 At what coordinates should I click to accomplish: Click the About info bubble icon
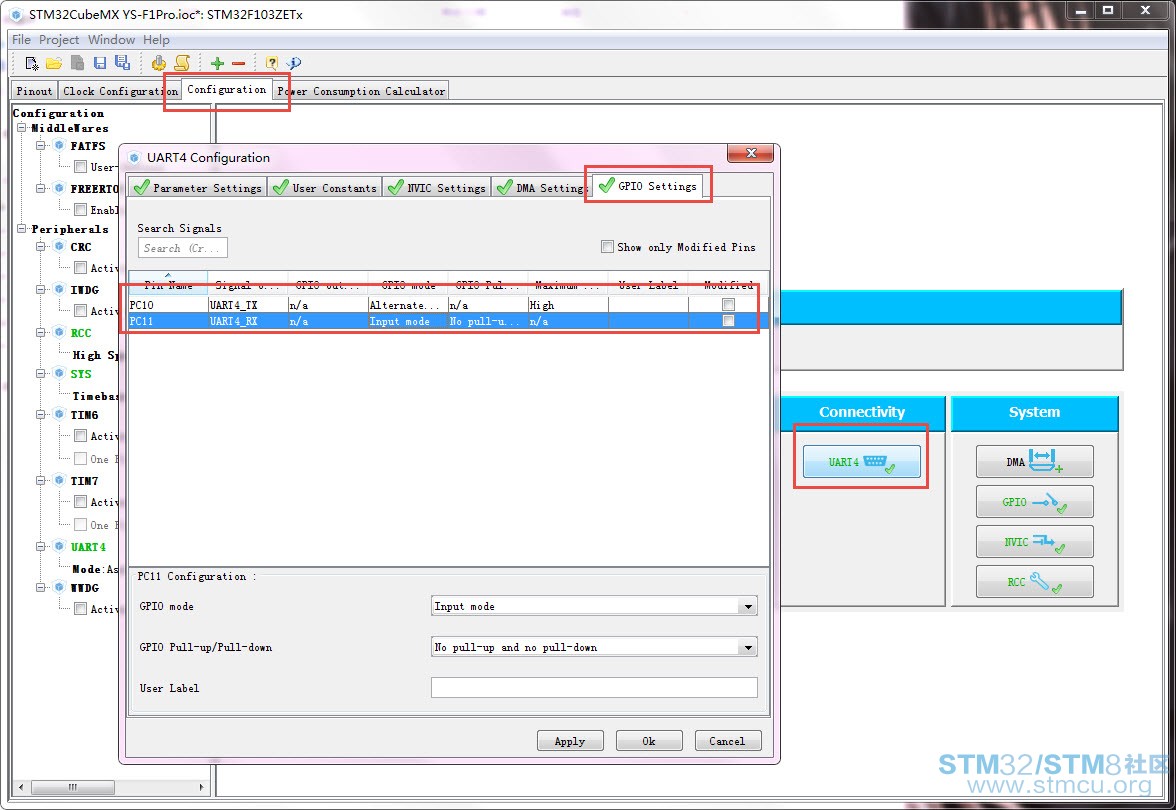click(294, 63)
